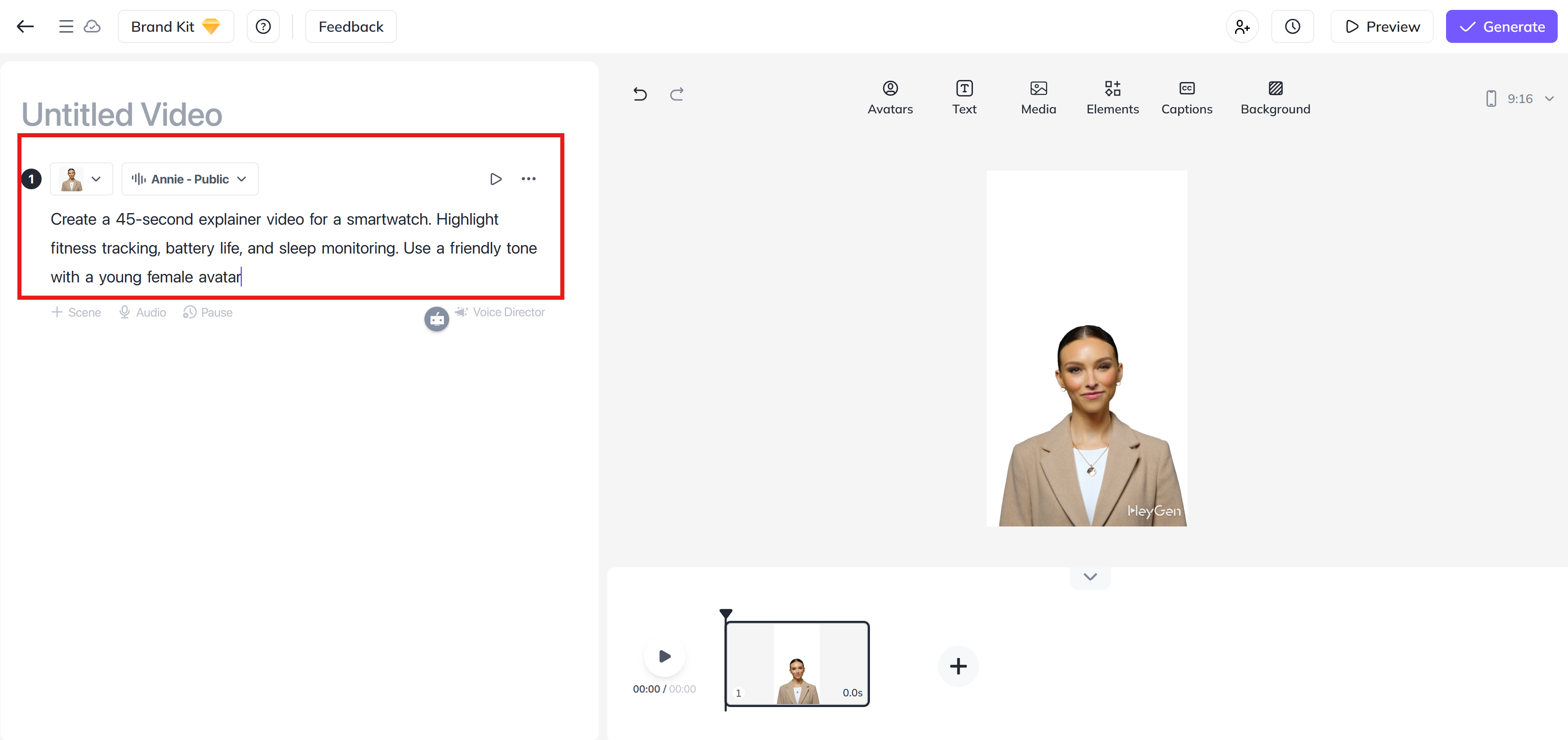Open the Captions tool
Image resolution: width=1568 pixels, height=740 pixels.
(1186, 97)
